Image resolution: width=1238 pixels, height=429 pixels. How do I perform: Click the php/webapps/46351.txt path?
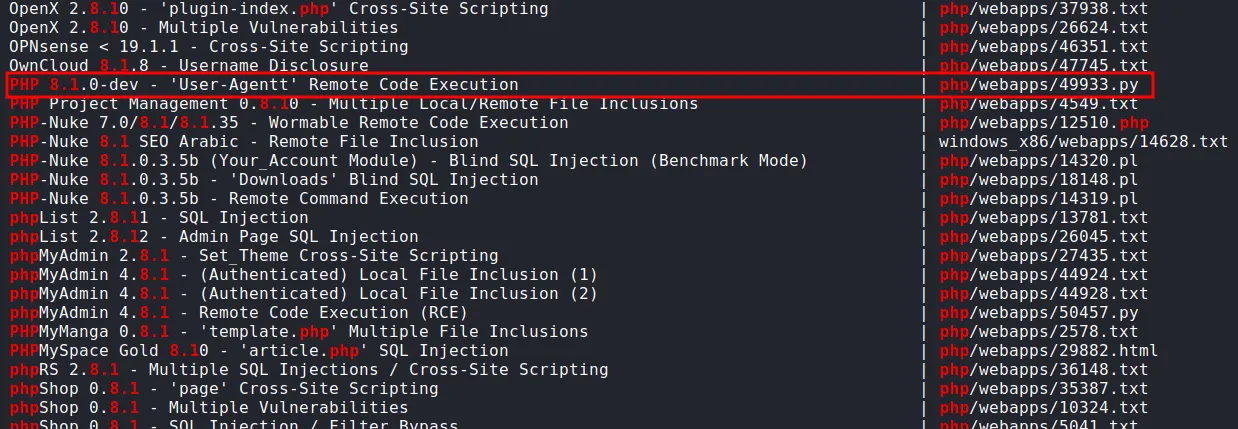pos(1044,47)
